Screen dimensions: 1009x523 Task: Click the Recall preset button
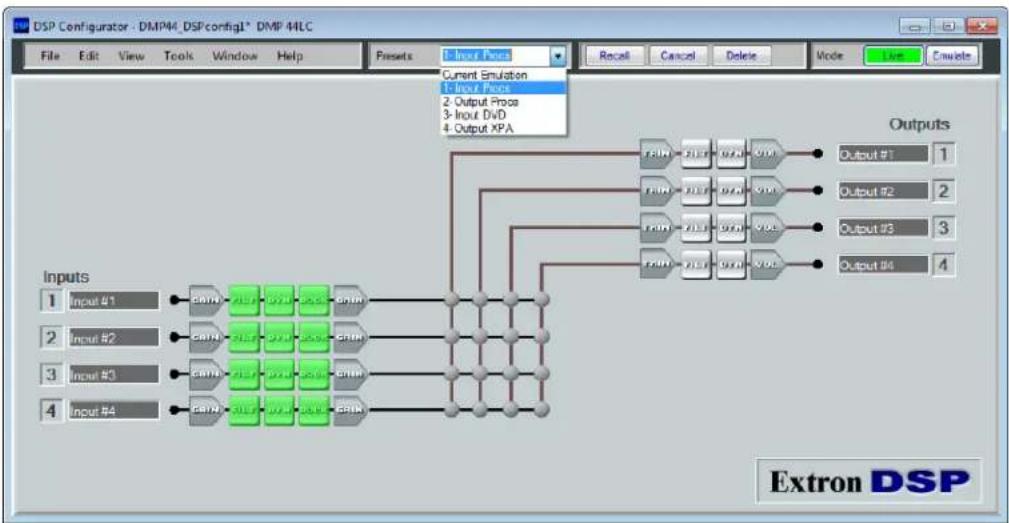(x=614, y=56)
